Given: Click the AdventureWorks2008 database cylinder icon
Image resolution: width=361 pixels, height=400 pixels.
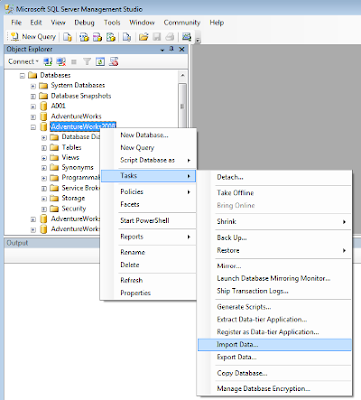Looking at the screenshot, I should (x=43, y=127).
